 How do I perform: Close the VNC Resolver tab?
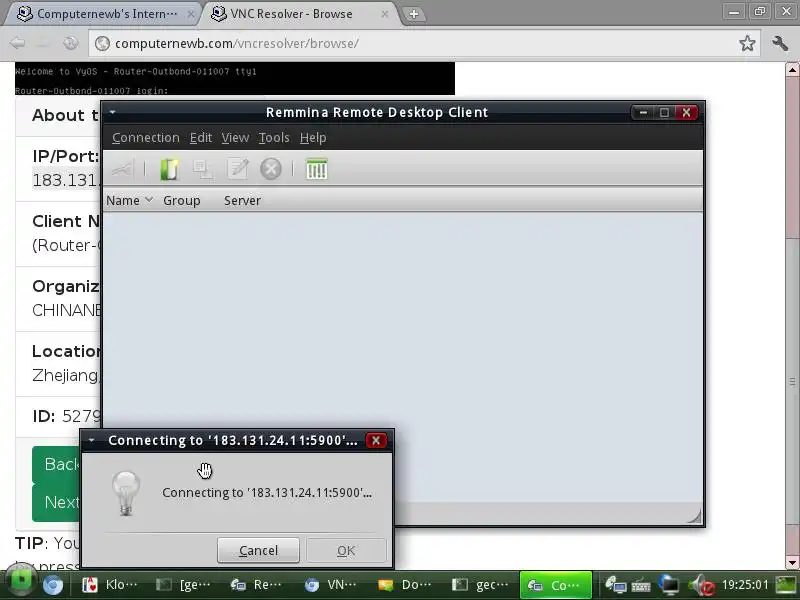385,14
